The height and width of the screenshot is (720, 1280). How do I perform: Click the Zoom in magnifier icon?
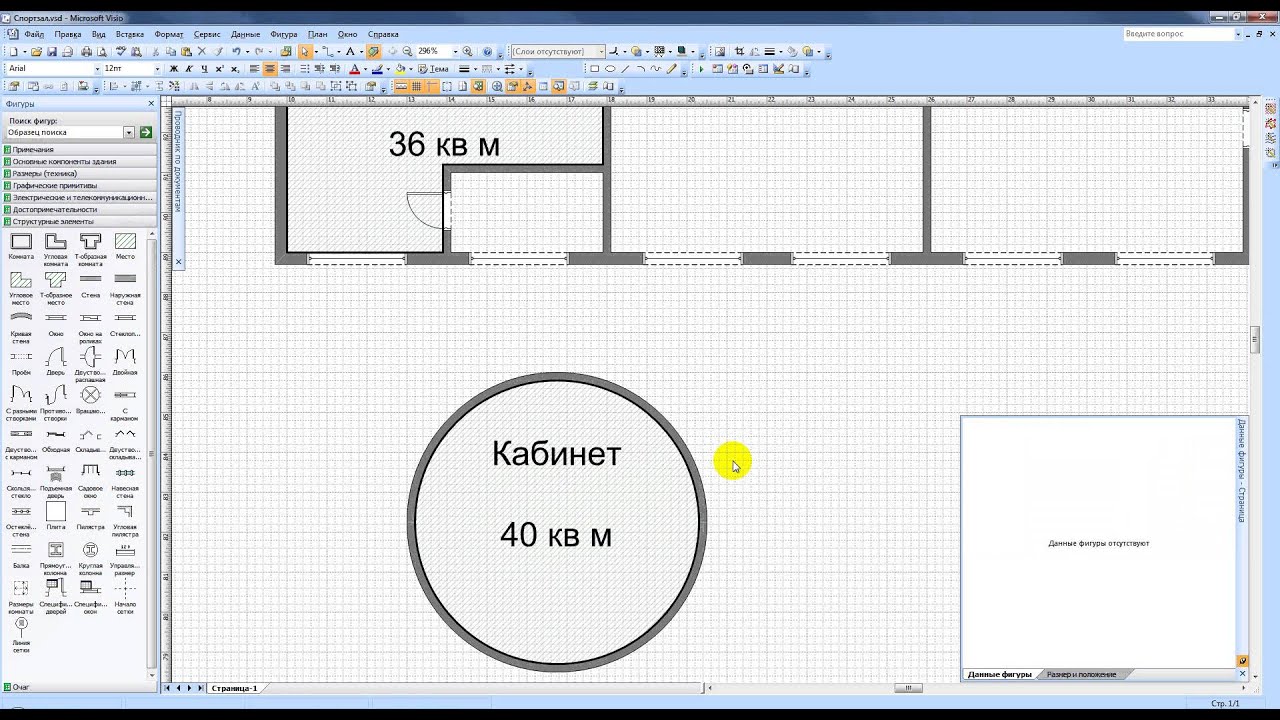[467, 51]
